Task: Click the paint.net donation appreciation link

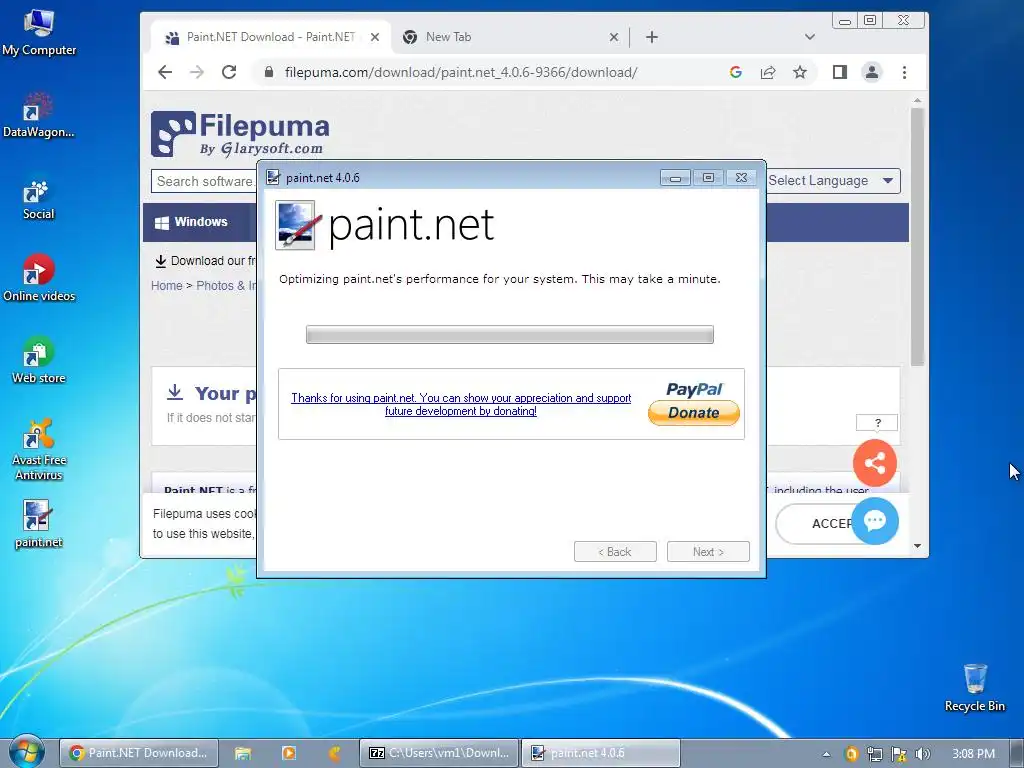Action: click(x=461, y=404)
